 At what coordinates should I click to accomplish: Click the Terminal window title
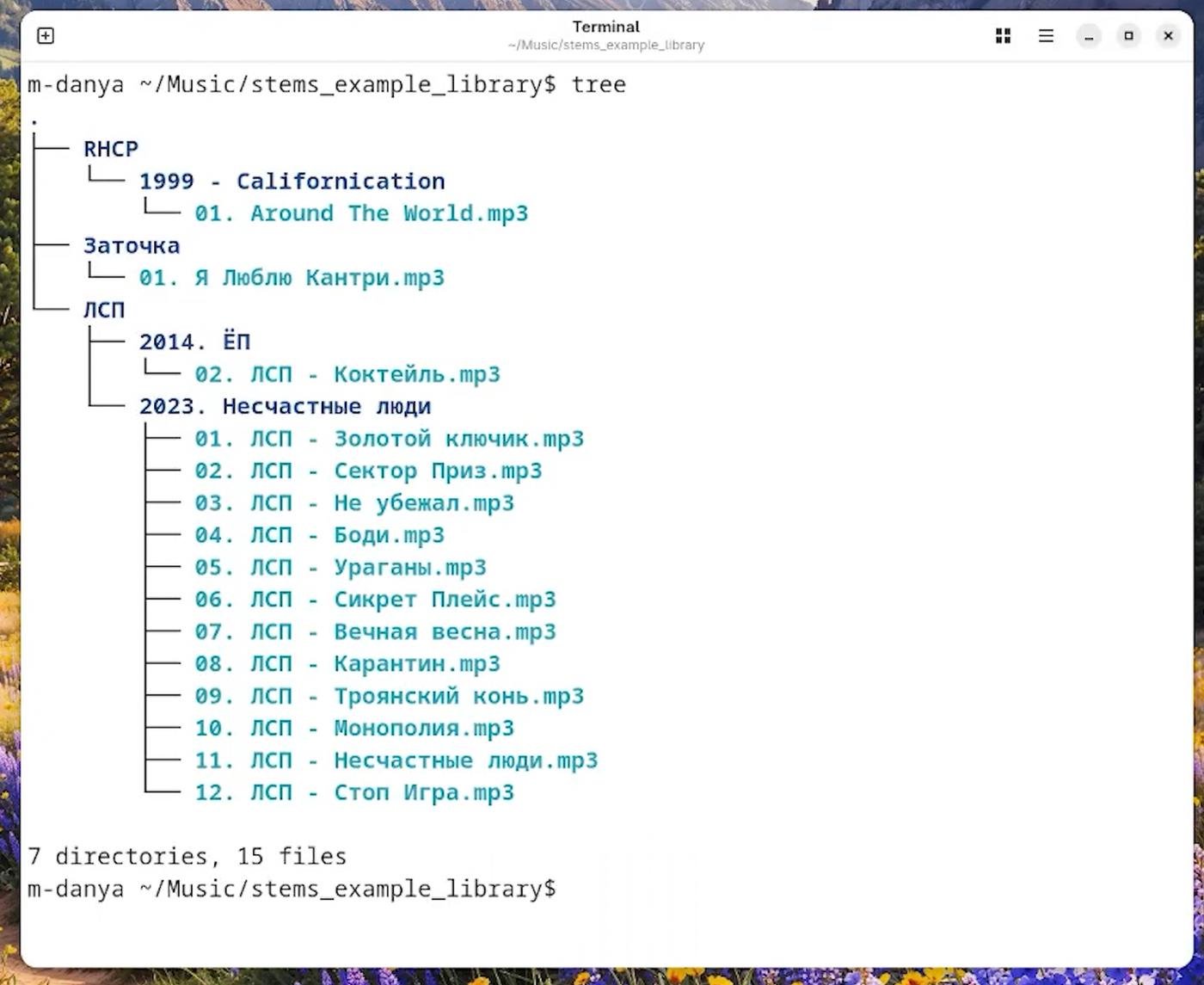click(x=605, y=27)
